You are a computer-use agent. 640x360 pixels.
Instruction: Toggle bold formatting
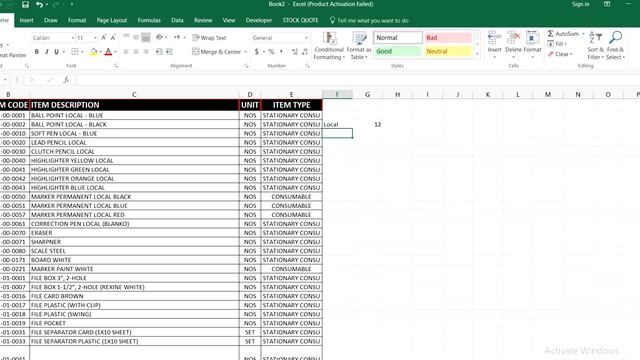click(37, 52)
